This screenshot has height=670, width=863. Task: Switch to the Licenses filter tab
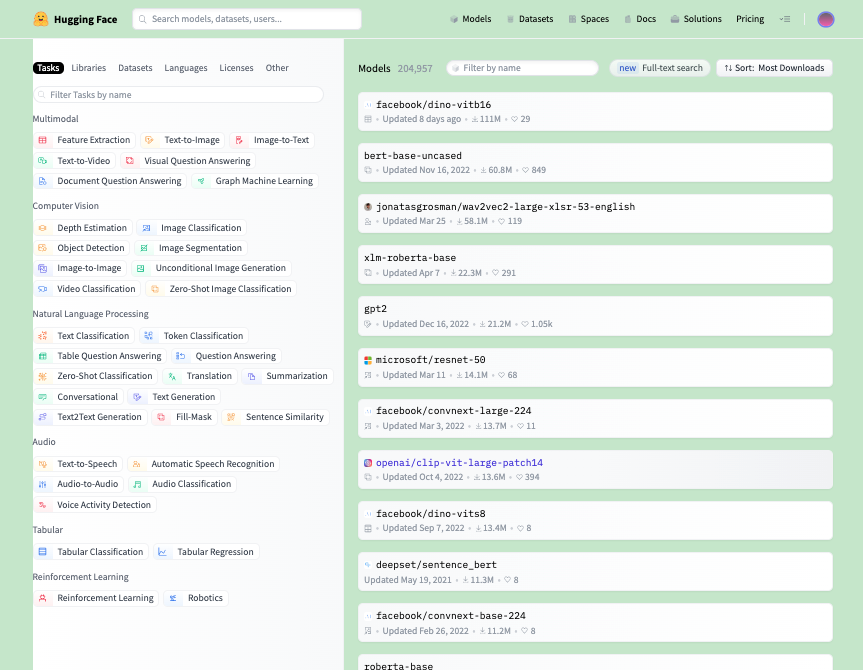236,68
